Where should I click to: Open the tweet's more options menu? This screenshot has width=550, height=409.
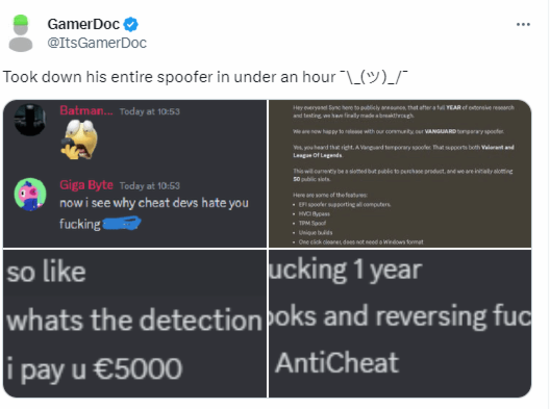tap(523, 25)
